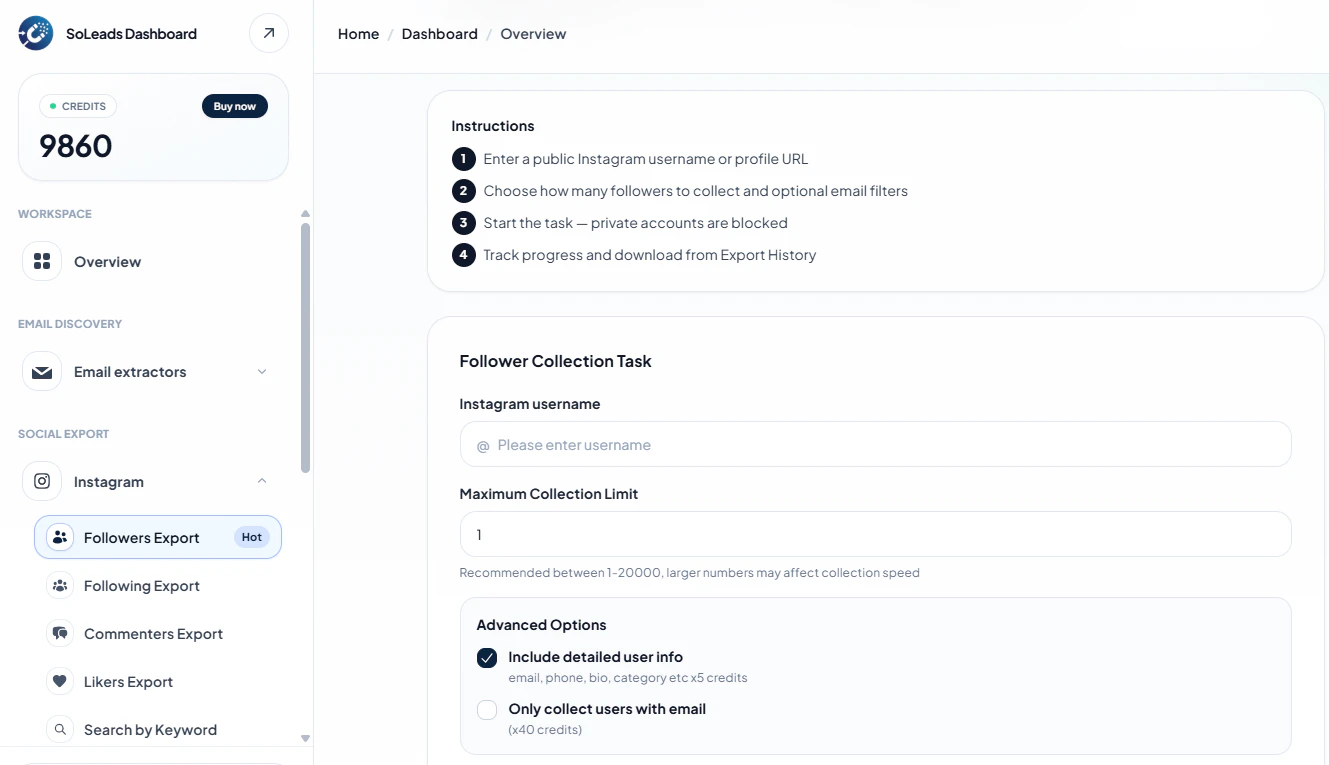The width and height of the screenshot is (1329, 765).
Task: Click instruction 'Start the task — private accounts'
Action: [635, 223]
